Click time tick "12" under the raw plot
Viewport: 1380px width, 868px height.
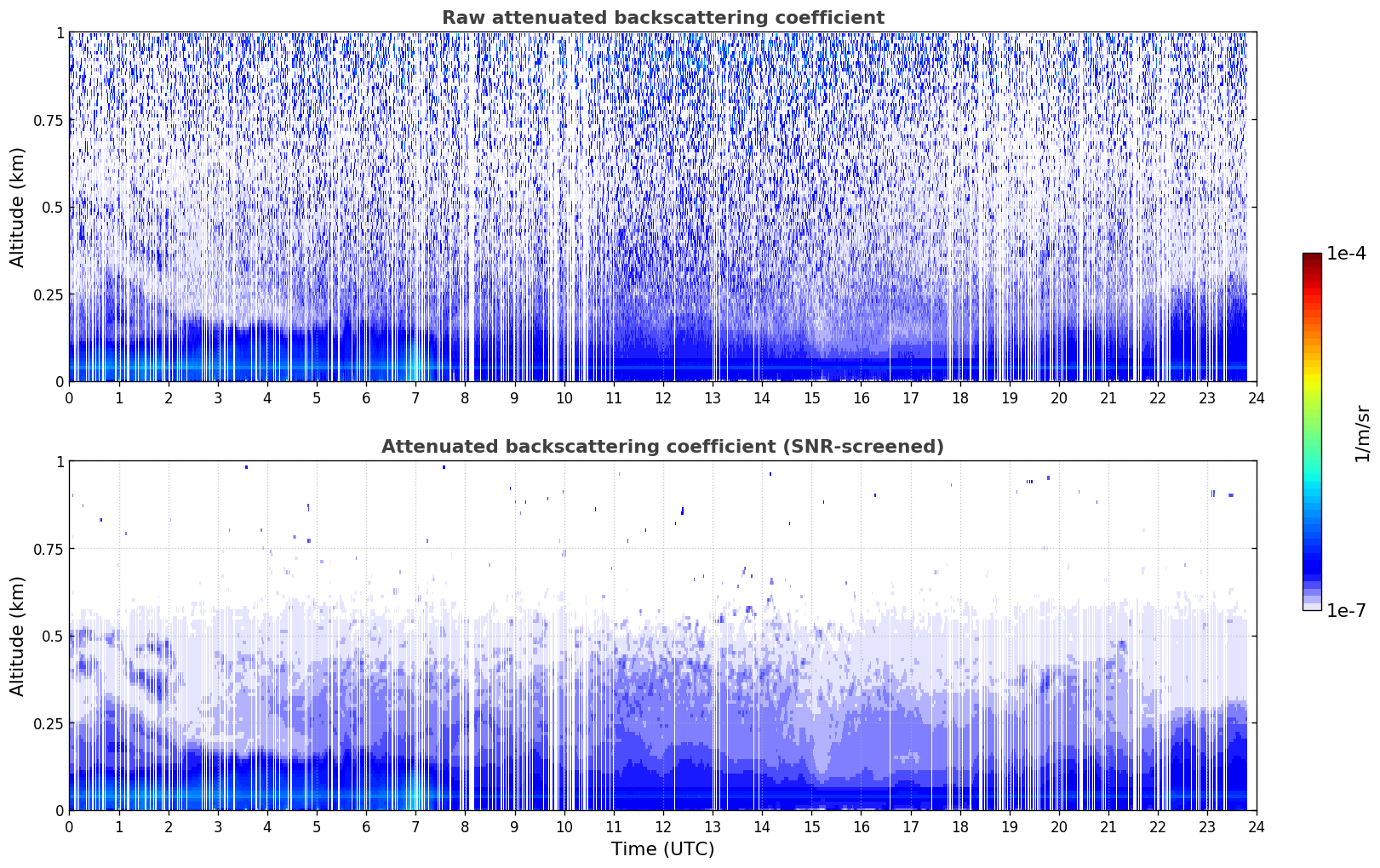[x=663, y=397]
